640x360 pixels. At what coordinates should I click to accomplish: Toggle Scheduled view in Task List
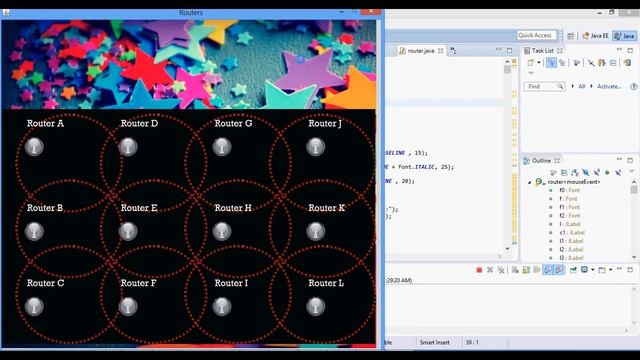[562, 62]
